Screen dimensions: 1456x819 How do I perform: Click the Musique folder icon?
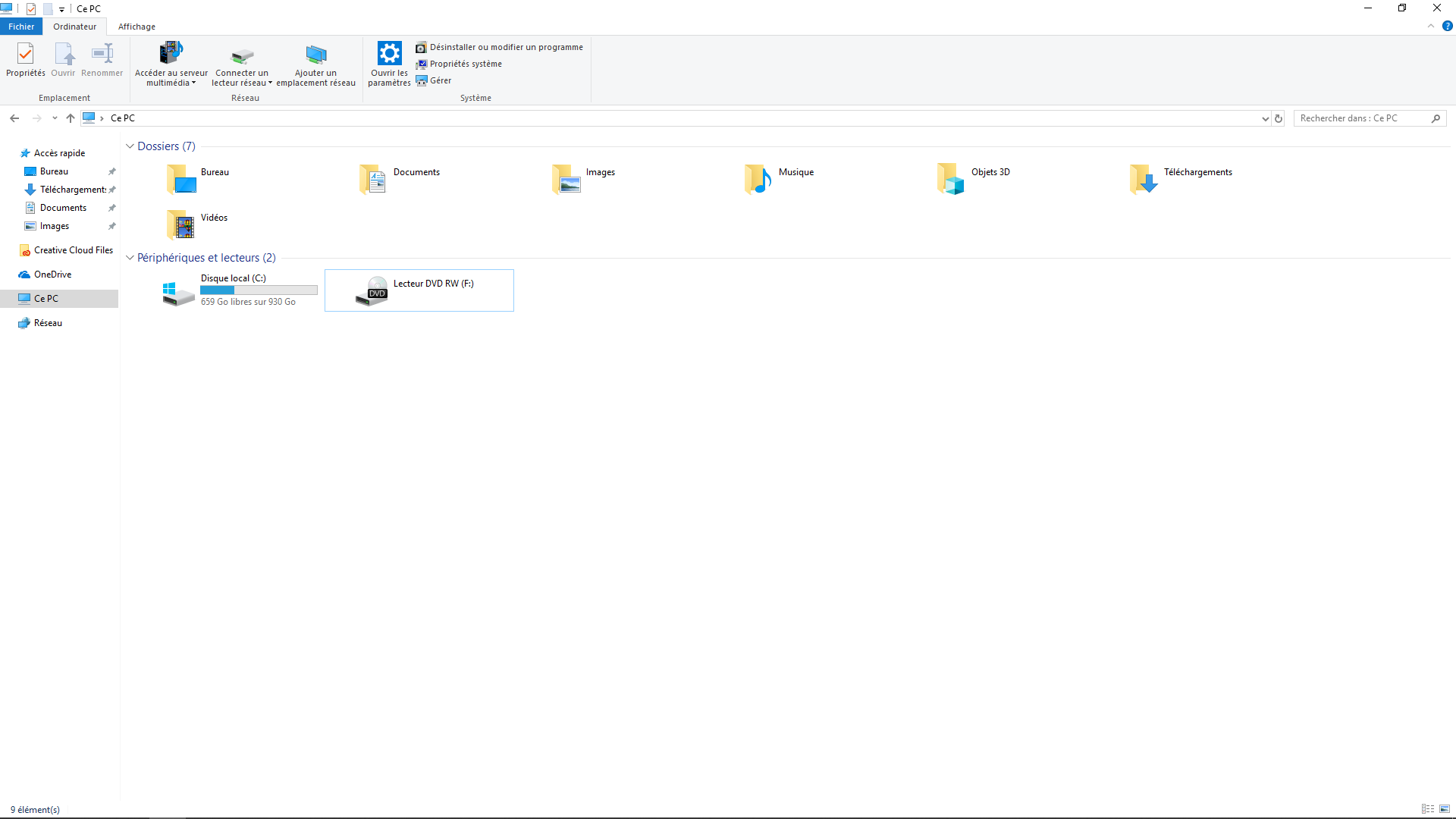758,179
